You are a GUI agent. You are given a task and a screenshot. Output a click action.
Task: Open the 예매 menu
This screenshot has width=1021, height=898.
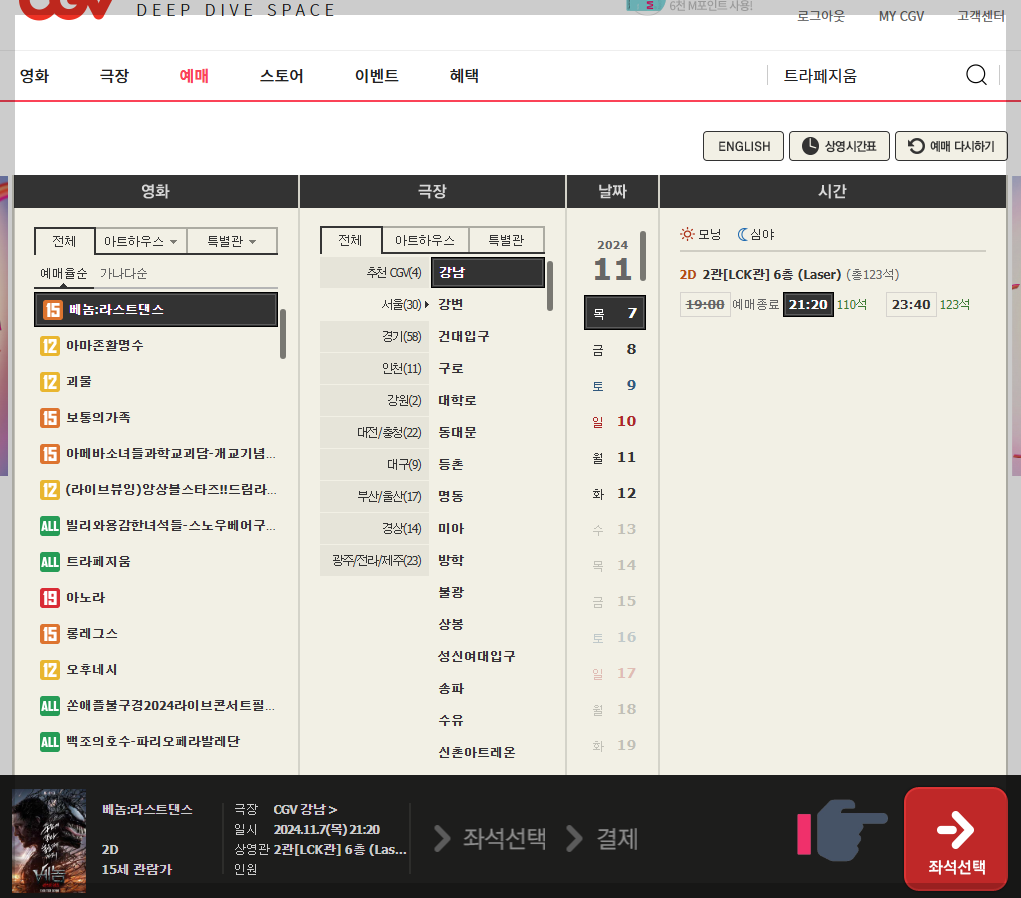coord(194,76)
